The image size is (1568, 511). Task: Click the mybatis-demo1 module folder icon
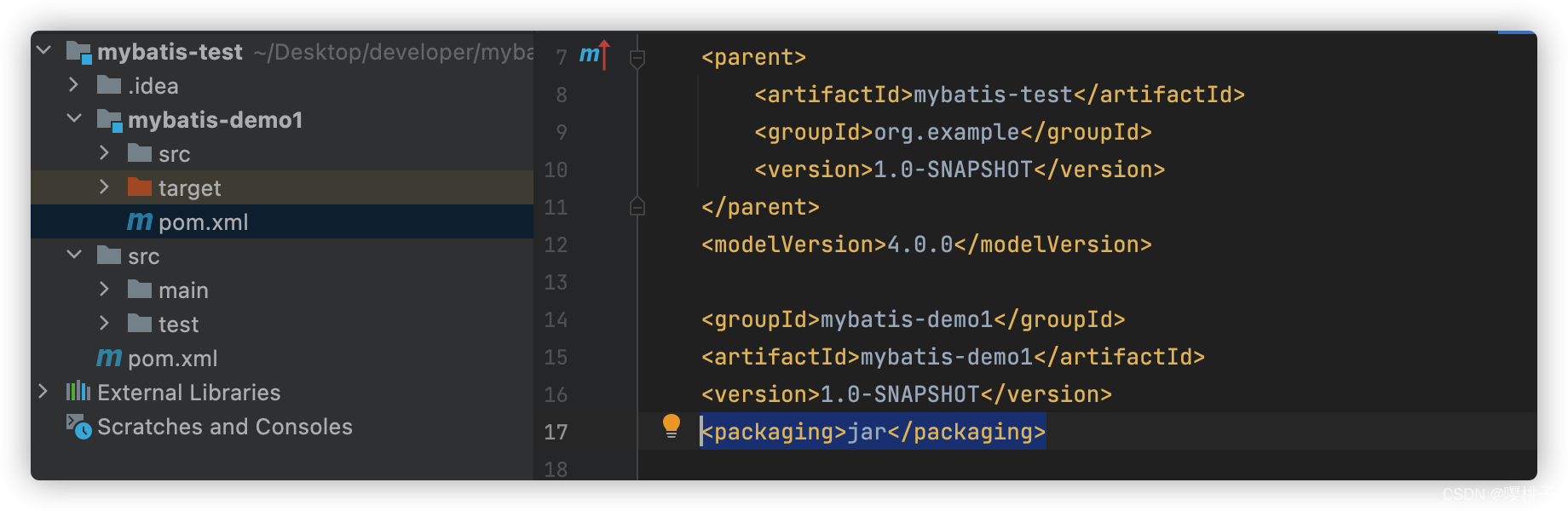pyautogui.click(x=110, y=120)
